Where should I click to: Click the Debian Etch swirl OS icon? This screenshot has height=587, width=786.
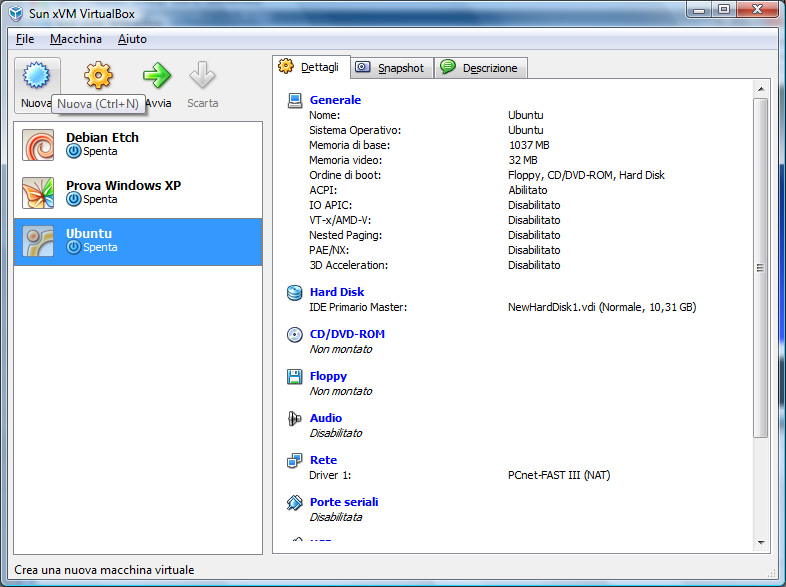click(x=38, y=145)
